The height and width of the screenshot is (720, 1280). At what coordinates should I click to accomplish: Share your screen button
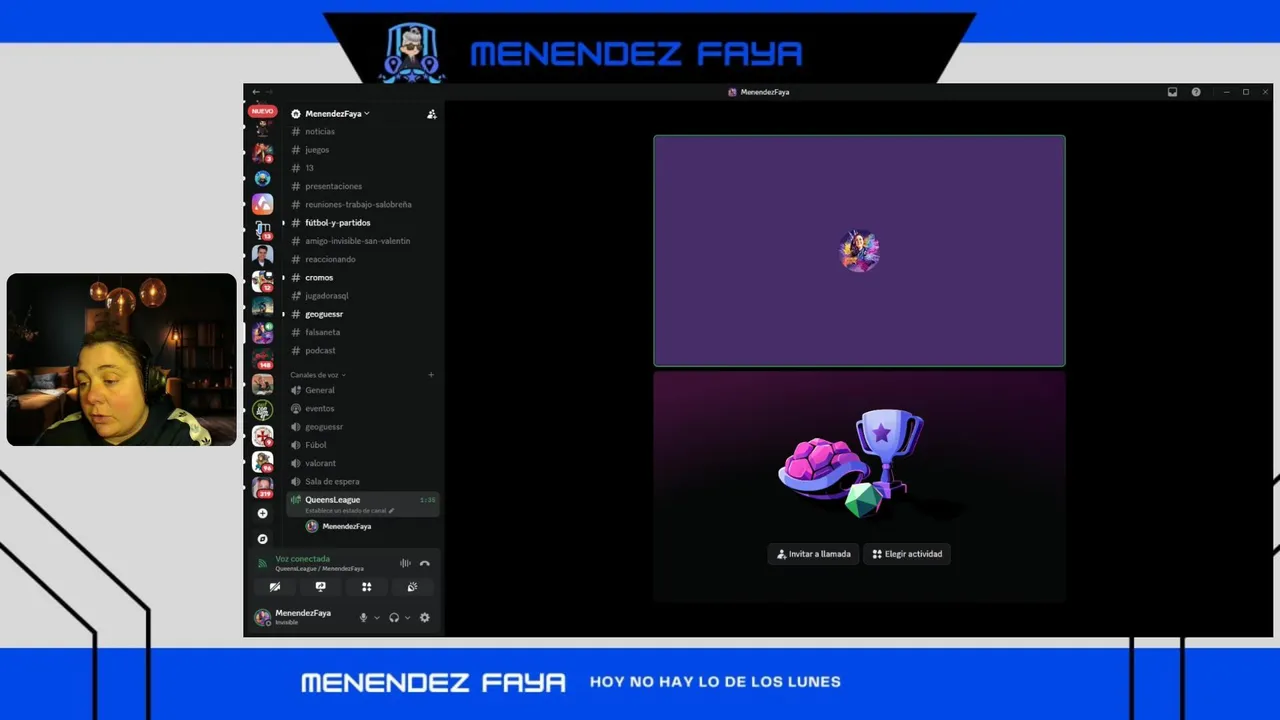click(320, 587)
